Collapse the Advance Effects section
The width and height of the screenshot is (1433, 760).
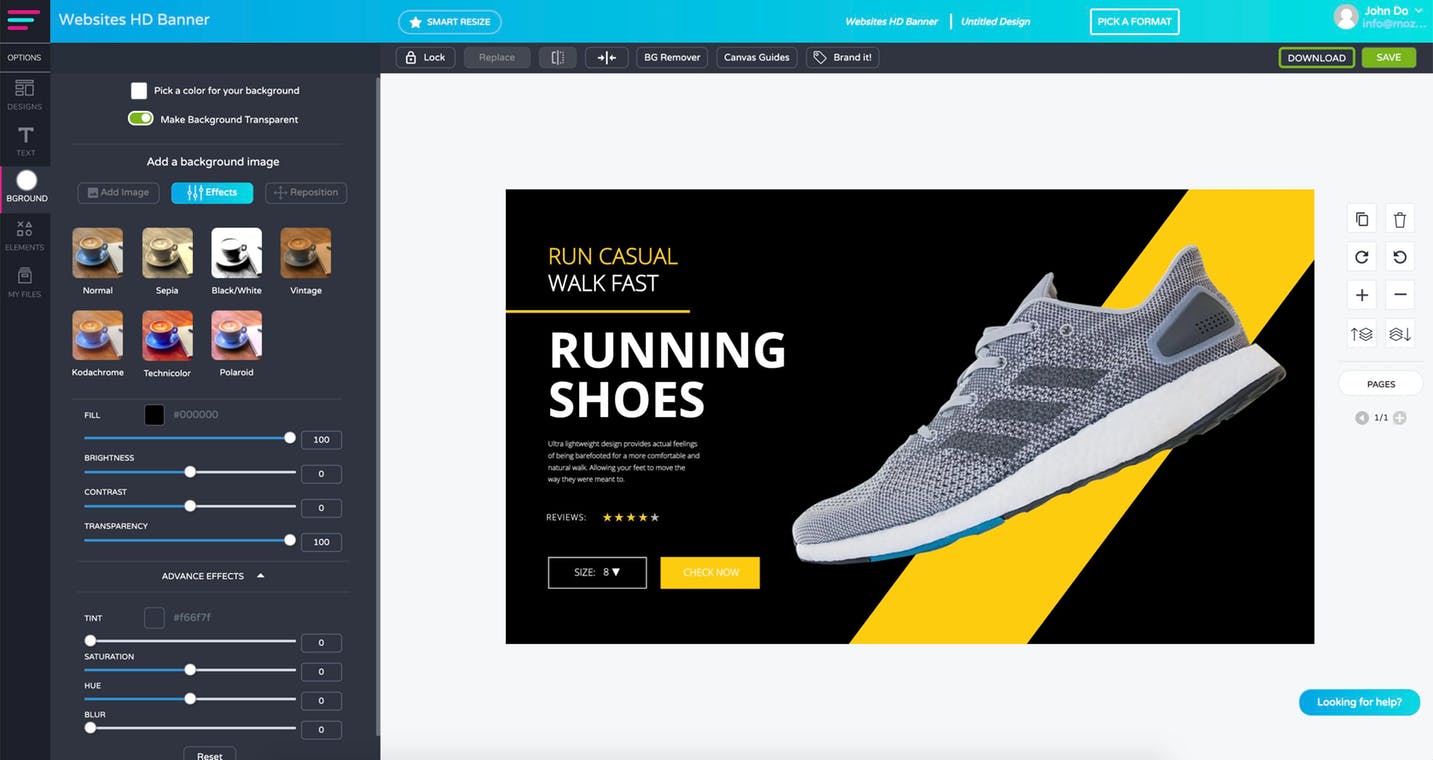(214, 576)
